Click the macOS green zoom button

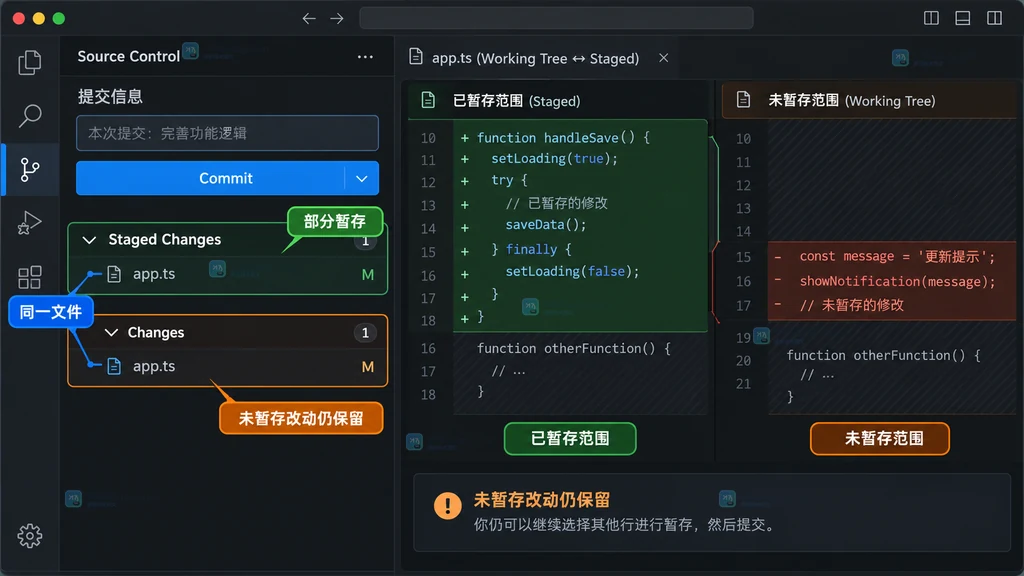coord(59,18)
